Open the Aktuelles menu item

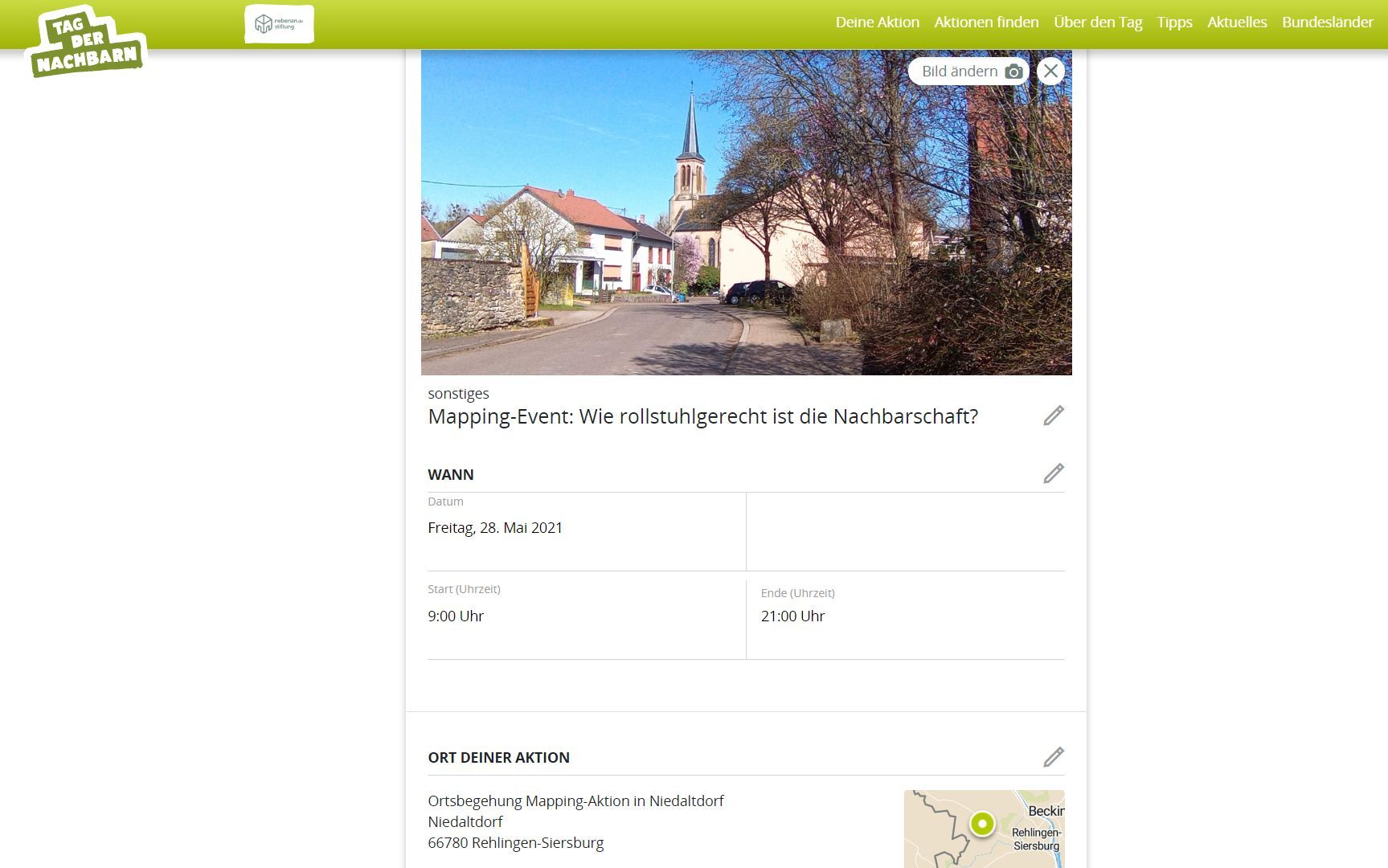(x=1237, y=23)
